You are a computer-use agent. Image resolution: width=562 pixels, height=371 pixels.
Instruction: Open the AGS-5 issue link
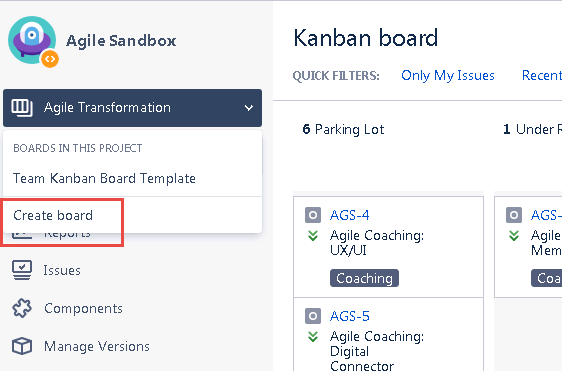coord(349,316)
